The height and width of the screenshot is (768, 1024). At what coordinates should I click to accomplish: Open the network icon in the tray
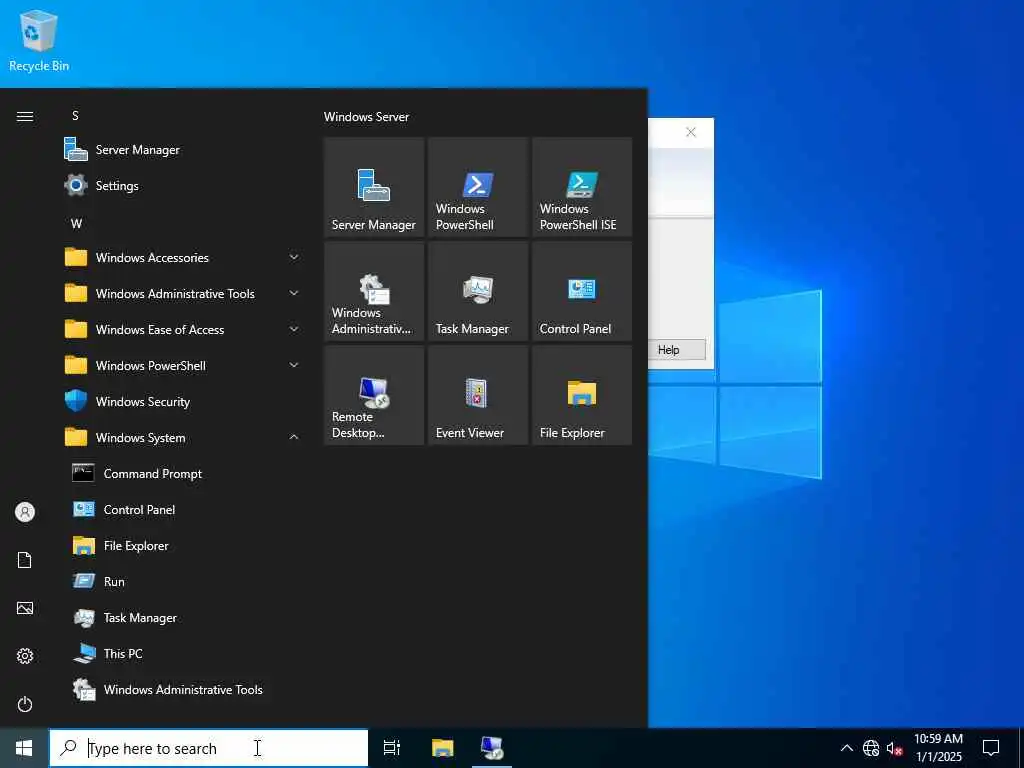871,748
